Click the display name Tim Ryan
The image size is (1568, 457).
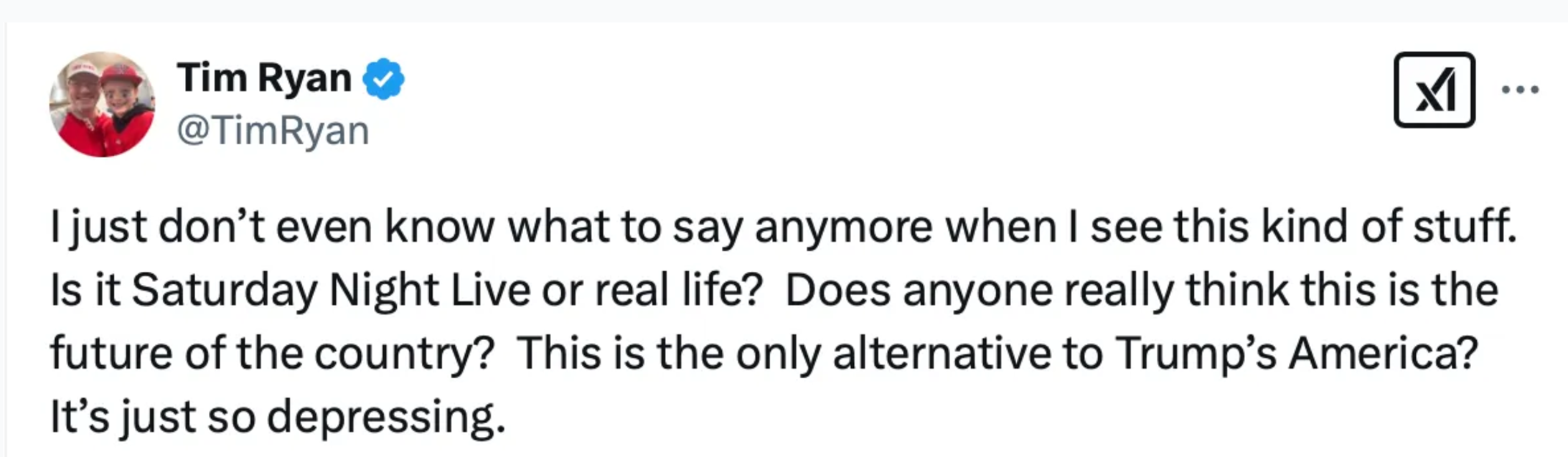pyautogui.click(x=264, y=77)
